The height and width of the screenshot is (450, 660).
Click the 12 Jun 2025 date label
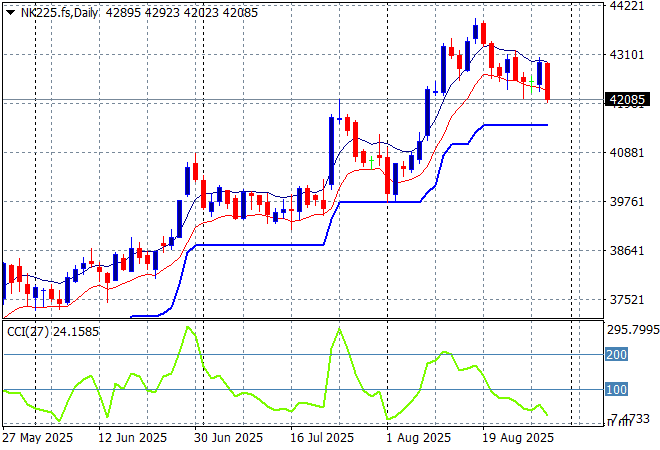(x=133, y=437)
